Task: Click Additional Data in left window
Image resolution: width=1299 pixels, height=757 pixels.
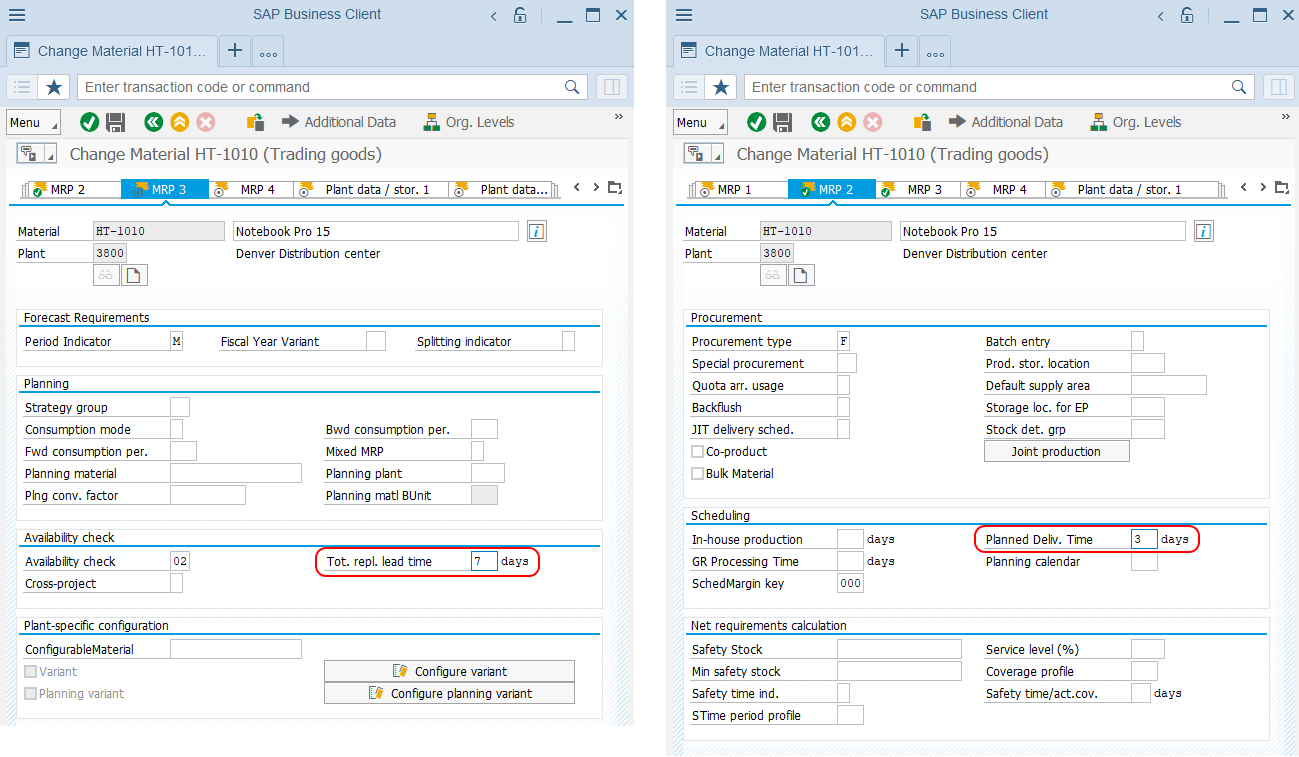Action: click(339, 122)
